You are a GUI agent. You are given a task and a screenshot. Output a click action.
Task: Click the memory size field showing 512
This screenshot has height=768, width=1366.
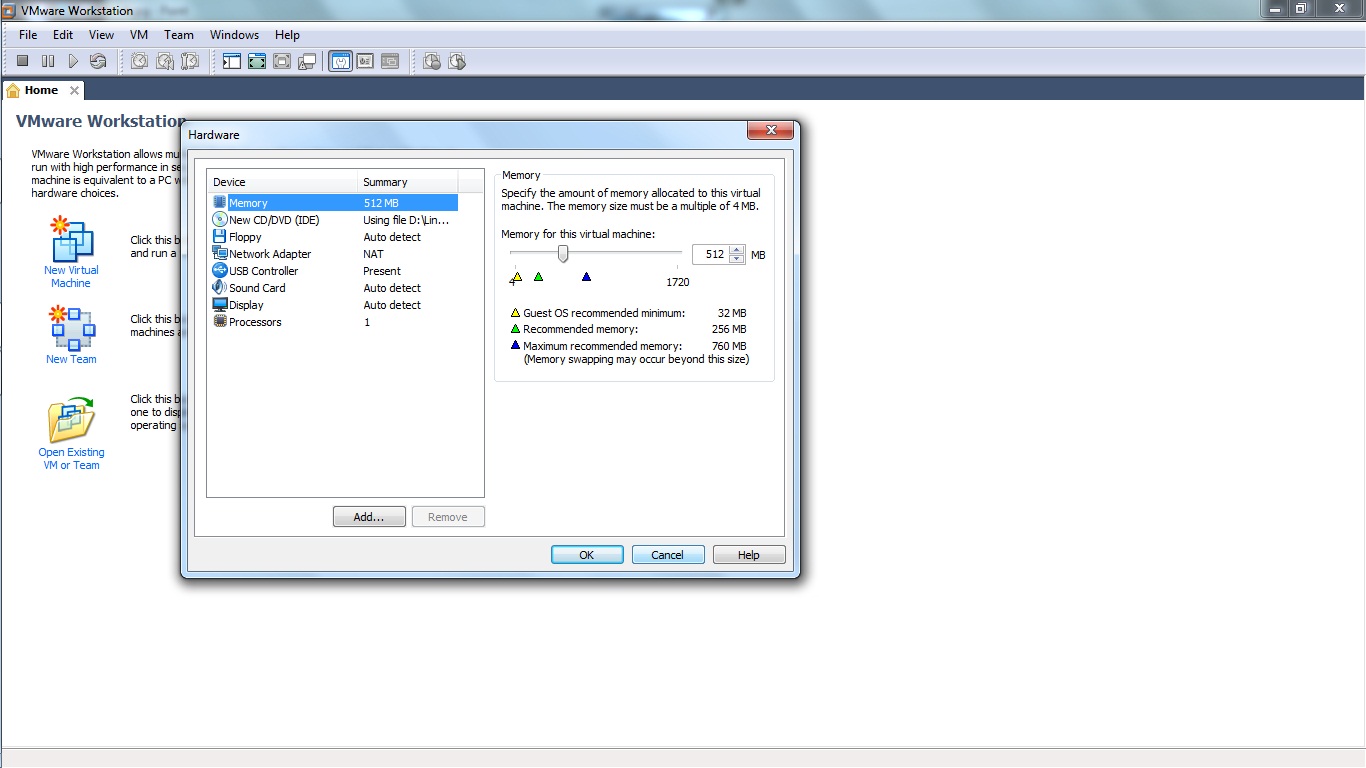point(711,254)
